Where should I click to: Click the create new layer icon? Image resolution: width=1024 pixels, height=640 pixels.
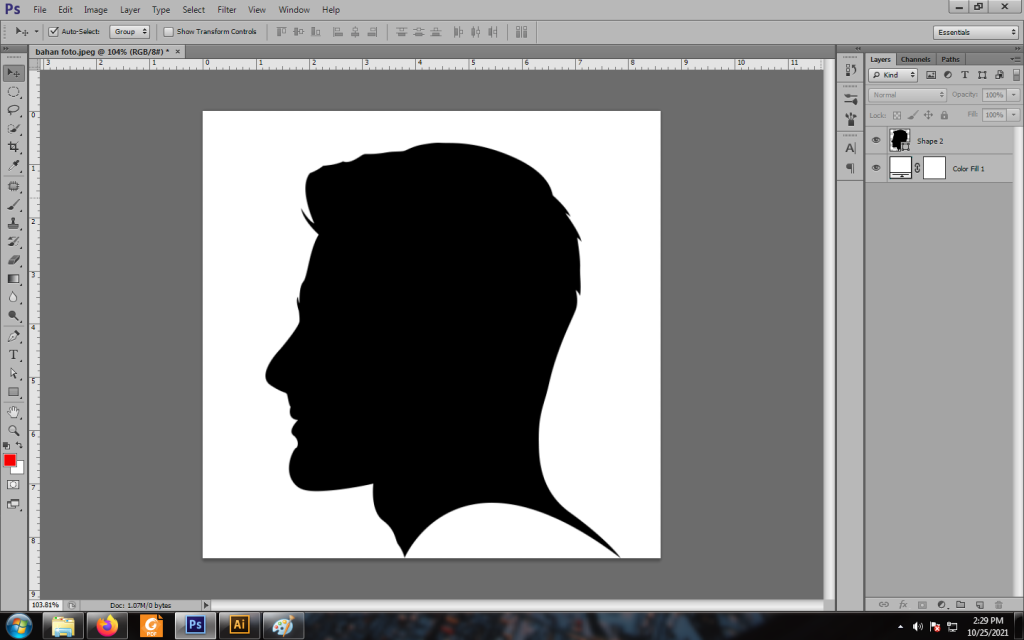(979, 605)
